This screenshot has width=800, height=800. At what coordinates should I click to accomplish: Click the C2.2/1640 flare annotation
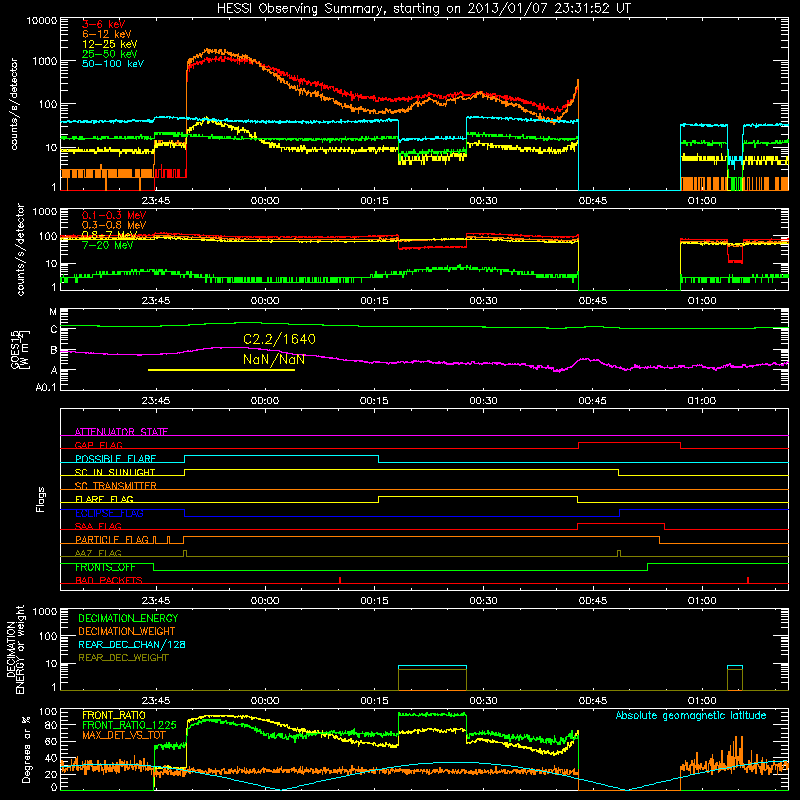pos(279,339)
